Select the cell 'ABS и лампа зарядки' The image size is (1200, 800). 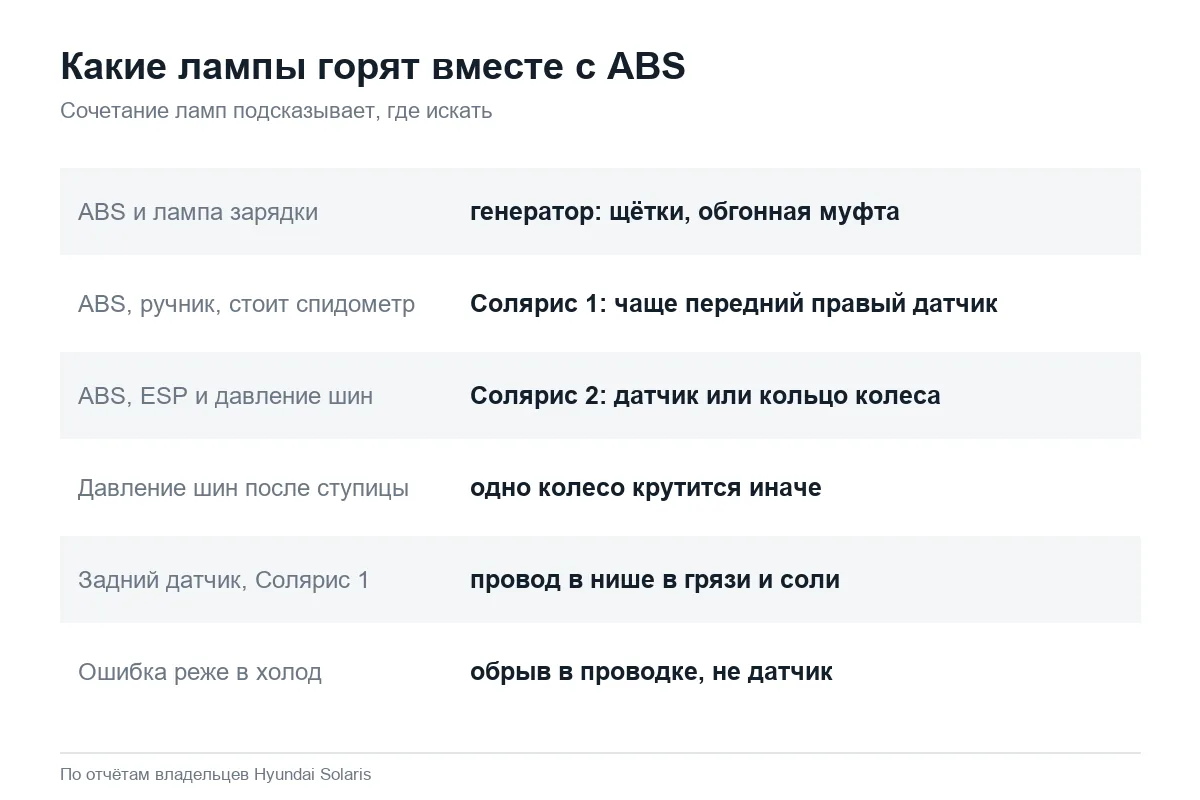click(x=198, y=212)
